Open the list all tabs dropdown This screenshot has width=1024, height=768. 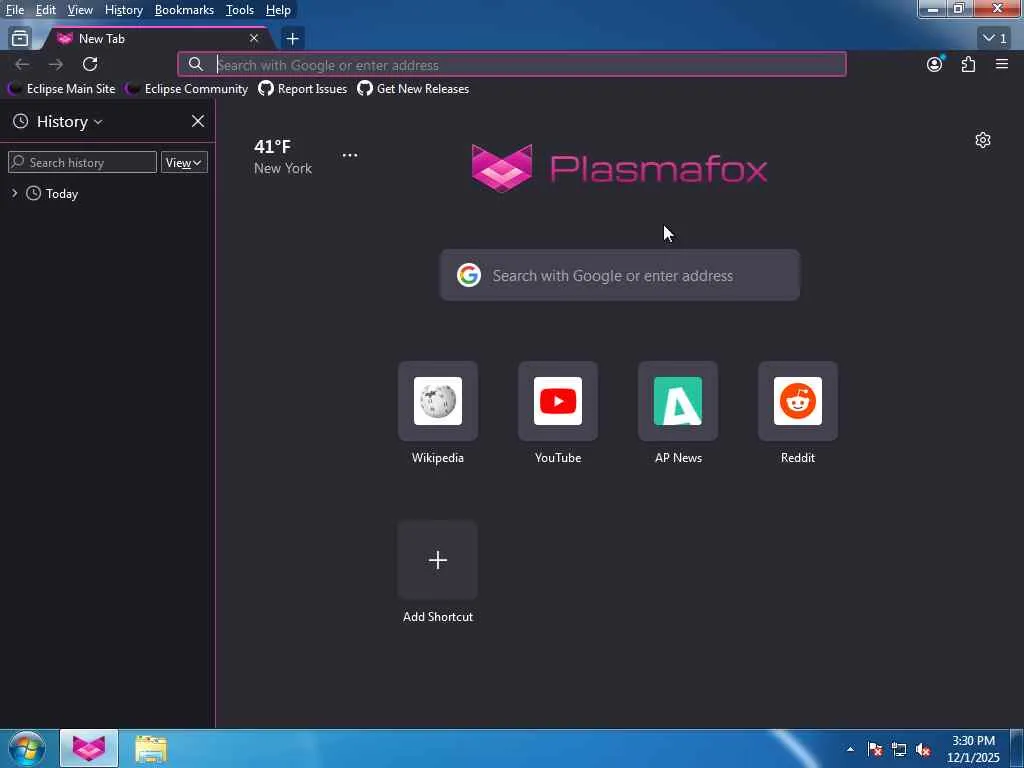[x=995, y=39]
